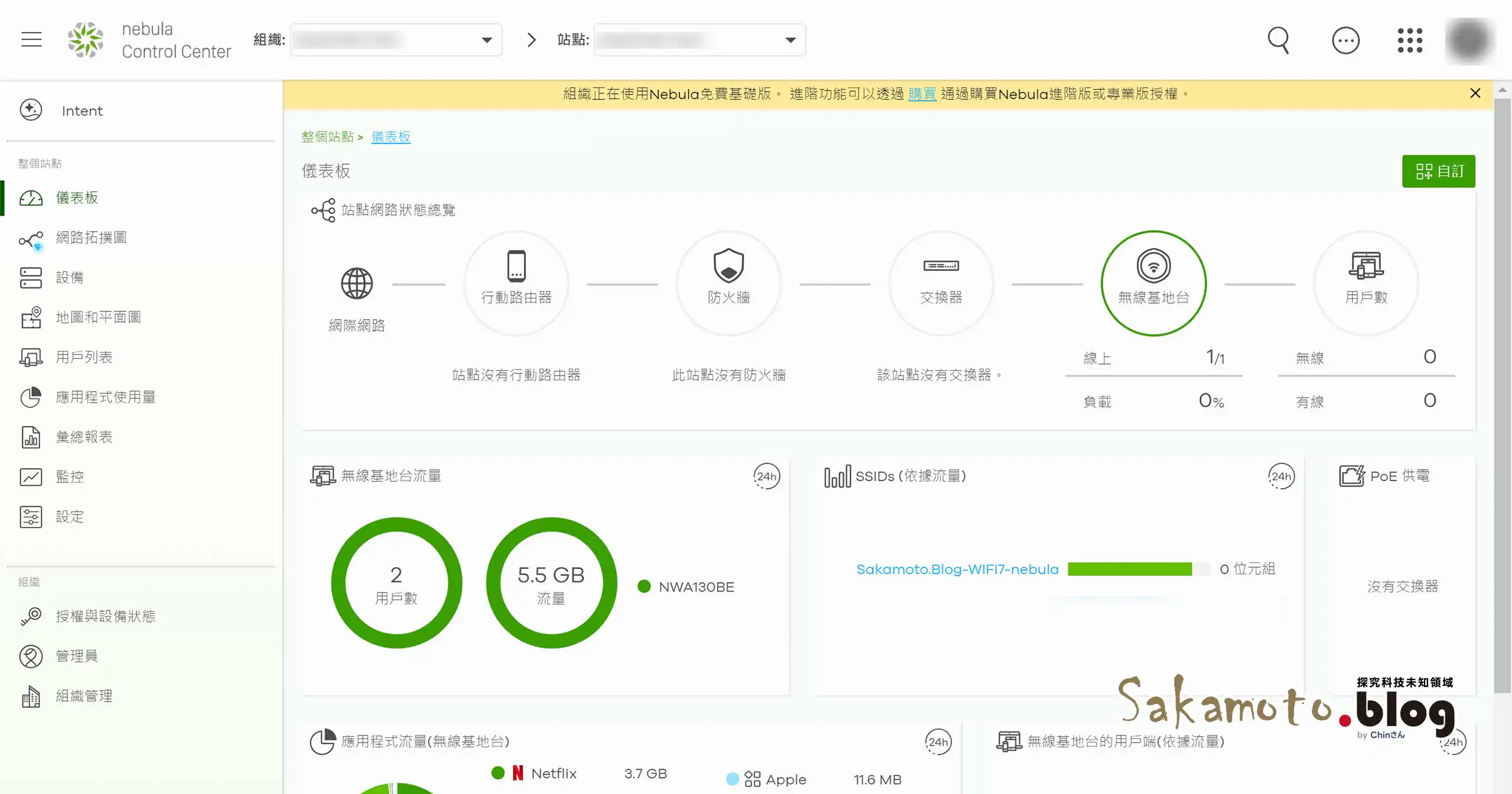Collapse the sidebar using the hamburger menu
Viewport: 1512px width, 794px height.
point(31,39)
